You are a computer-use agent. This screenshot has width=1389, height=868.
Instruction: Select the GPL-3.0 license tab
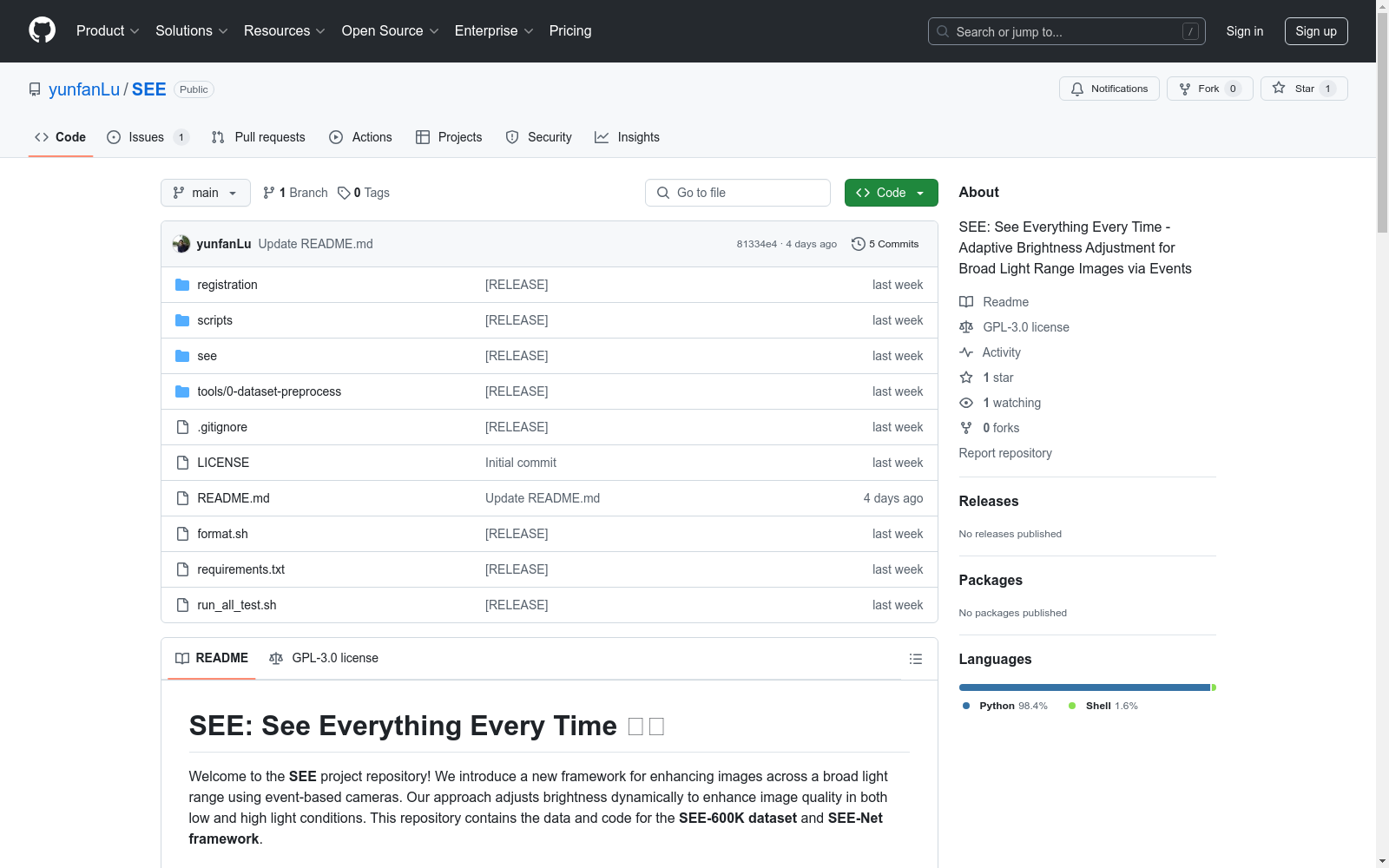coord(324,658)
